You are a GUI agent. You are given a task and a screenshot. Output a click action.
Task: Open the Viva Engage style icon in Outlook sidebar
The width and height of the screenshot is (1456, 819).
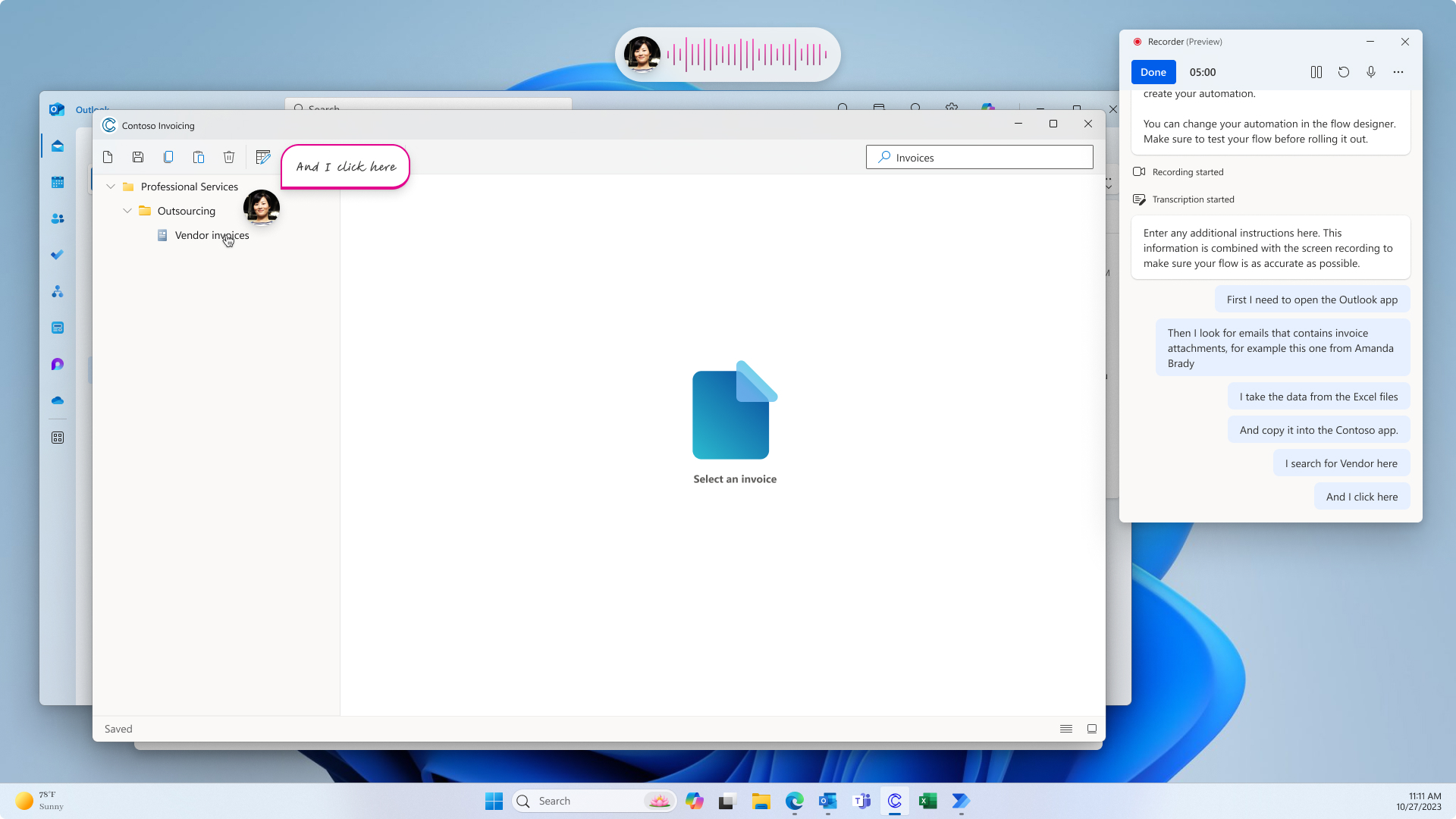point(58,328)
